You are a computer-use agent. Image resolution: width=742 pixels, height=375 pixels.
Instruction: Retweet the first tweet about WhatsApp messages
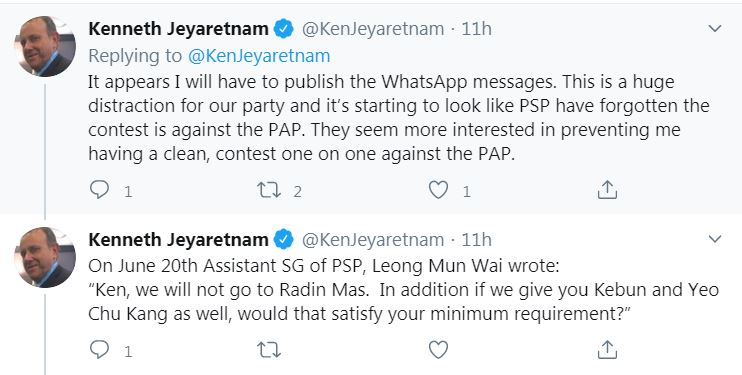(269, 190)
